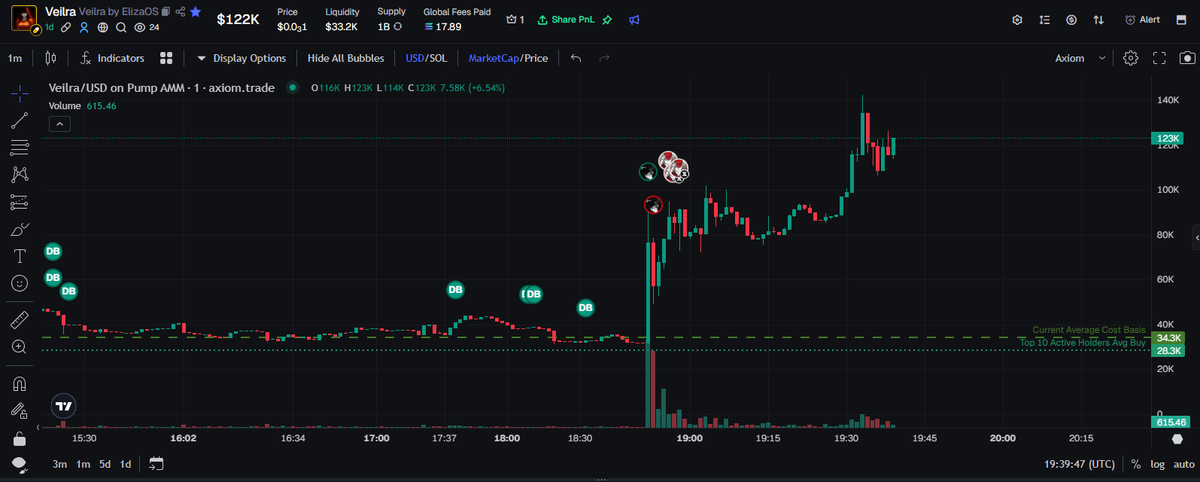The image size is (1200, 482).
Task: Switch the USD/SOL currency toggle
Action: [x=426, y=58]
